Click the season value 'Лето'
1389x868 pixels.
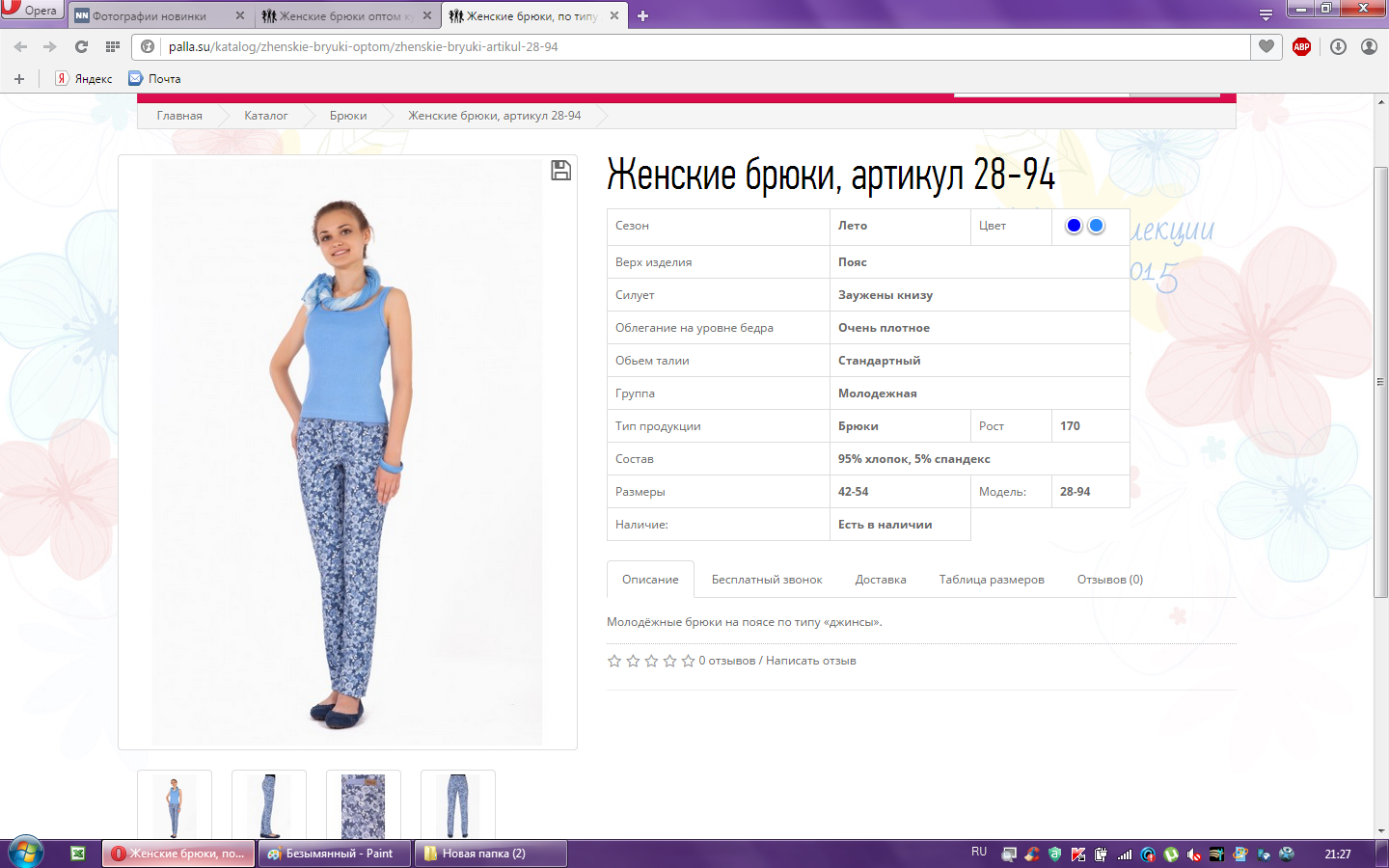click(x=853, y=226)
